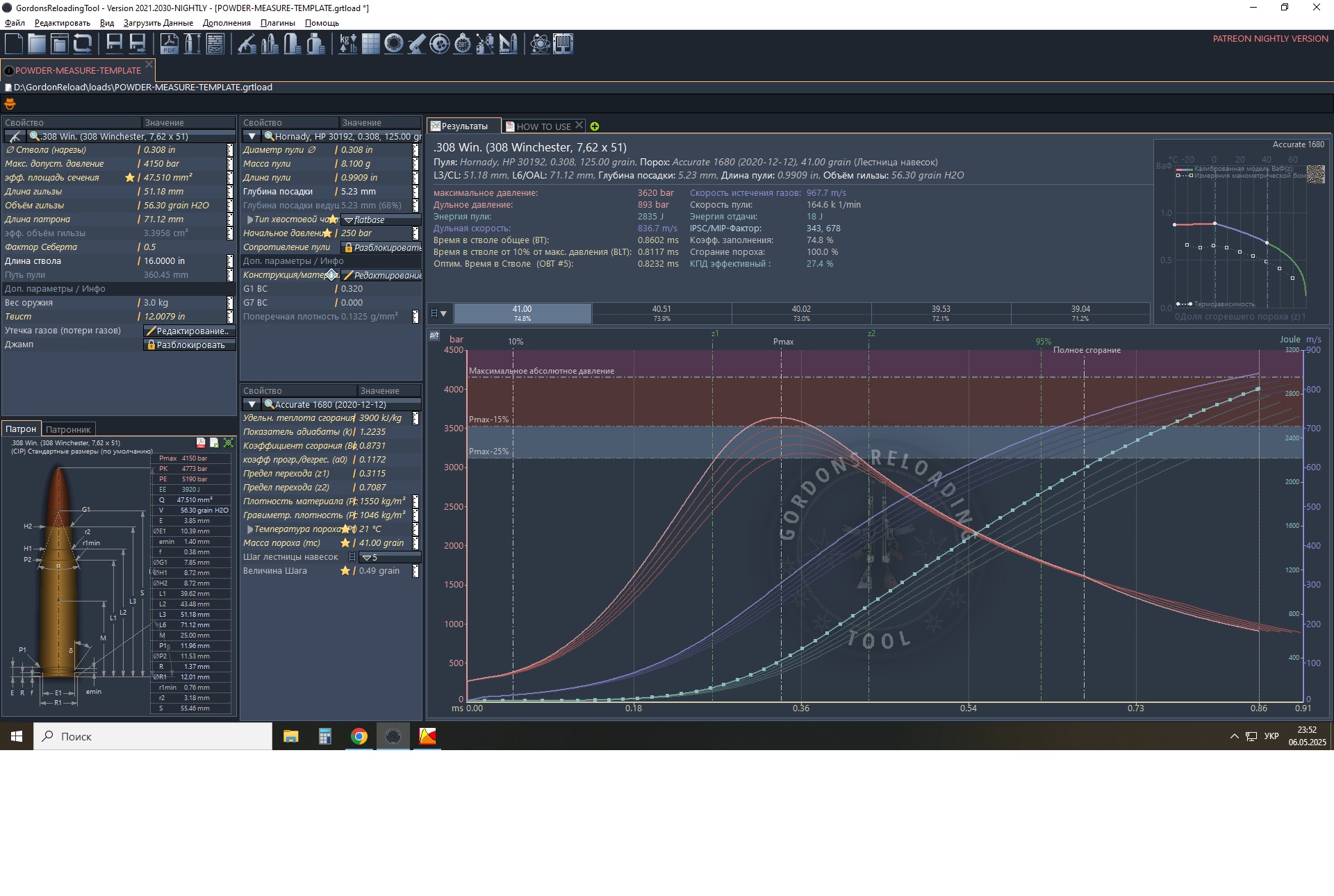
Task: Click the table grid toolbar icon
Action: [x=371, y=44]
